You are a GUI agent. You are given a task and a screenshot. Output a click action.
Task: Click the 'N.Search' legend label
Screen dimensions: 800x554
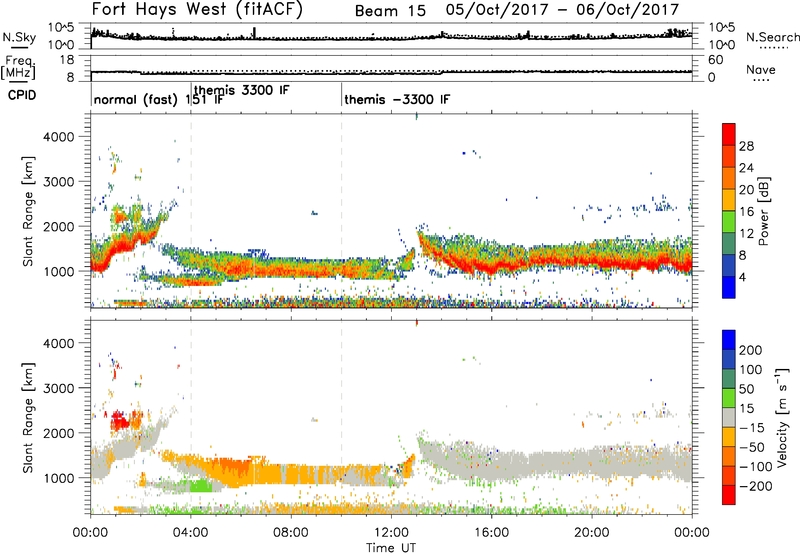[772, 37]
